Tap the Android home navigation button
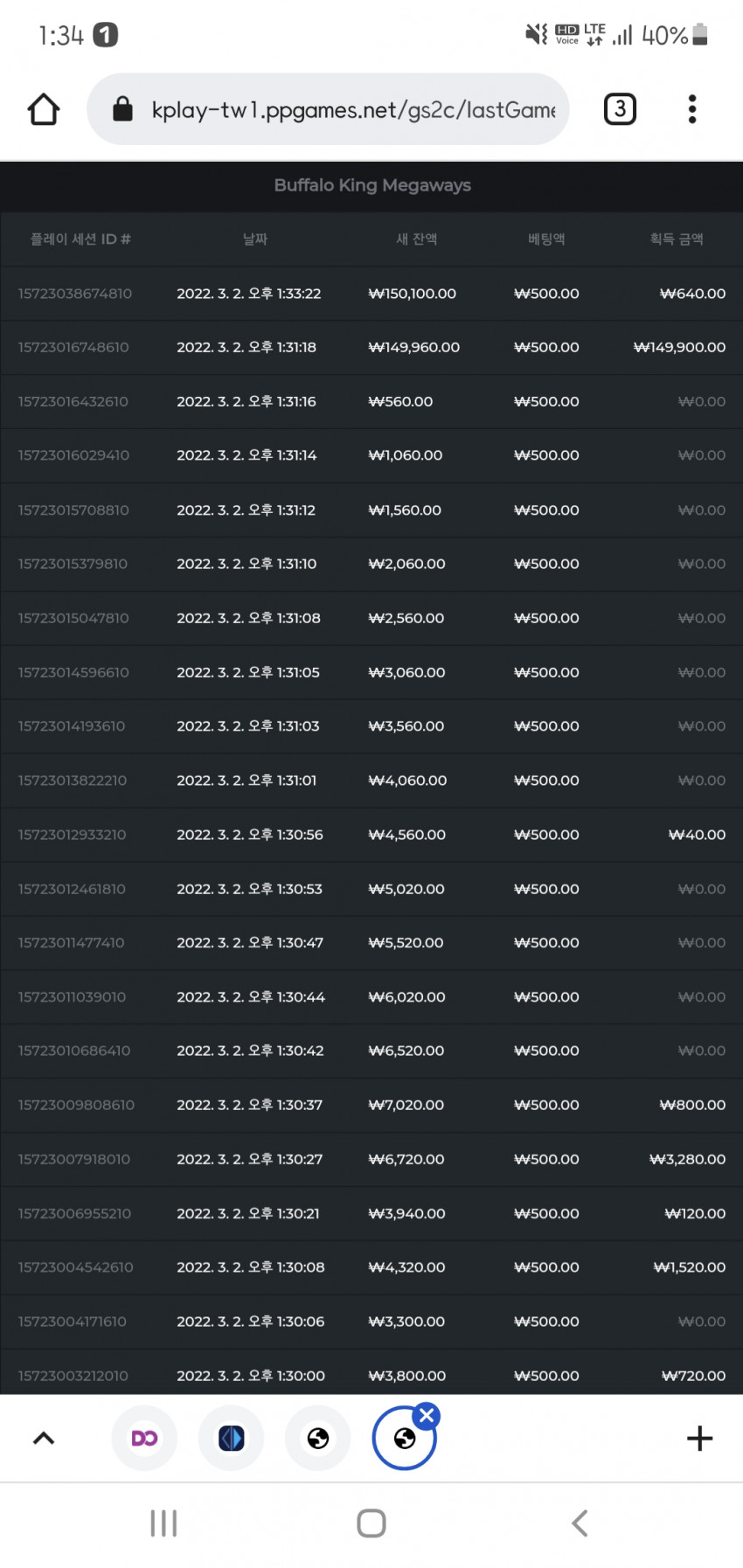Viewport: 743px width, 1568px height. [371, 1523]
